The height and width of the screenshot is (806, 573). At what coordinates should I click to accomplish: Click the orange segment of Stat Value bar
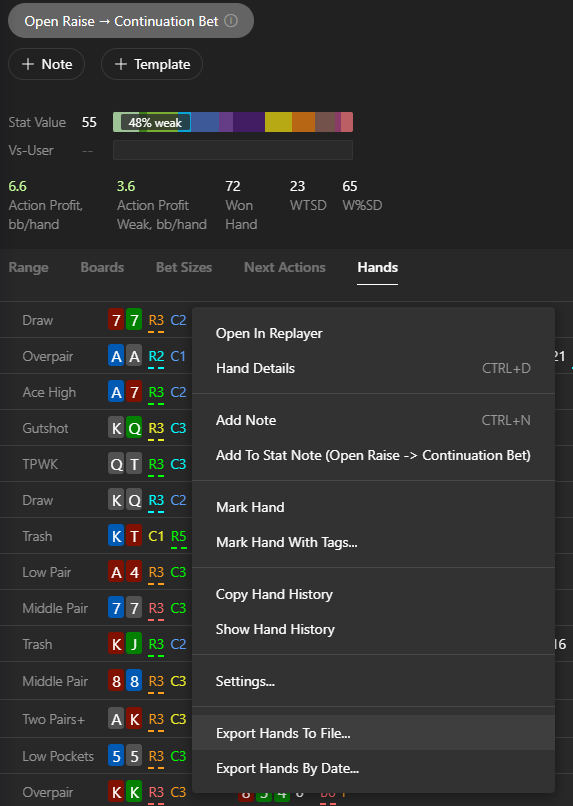[303, 122]
